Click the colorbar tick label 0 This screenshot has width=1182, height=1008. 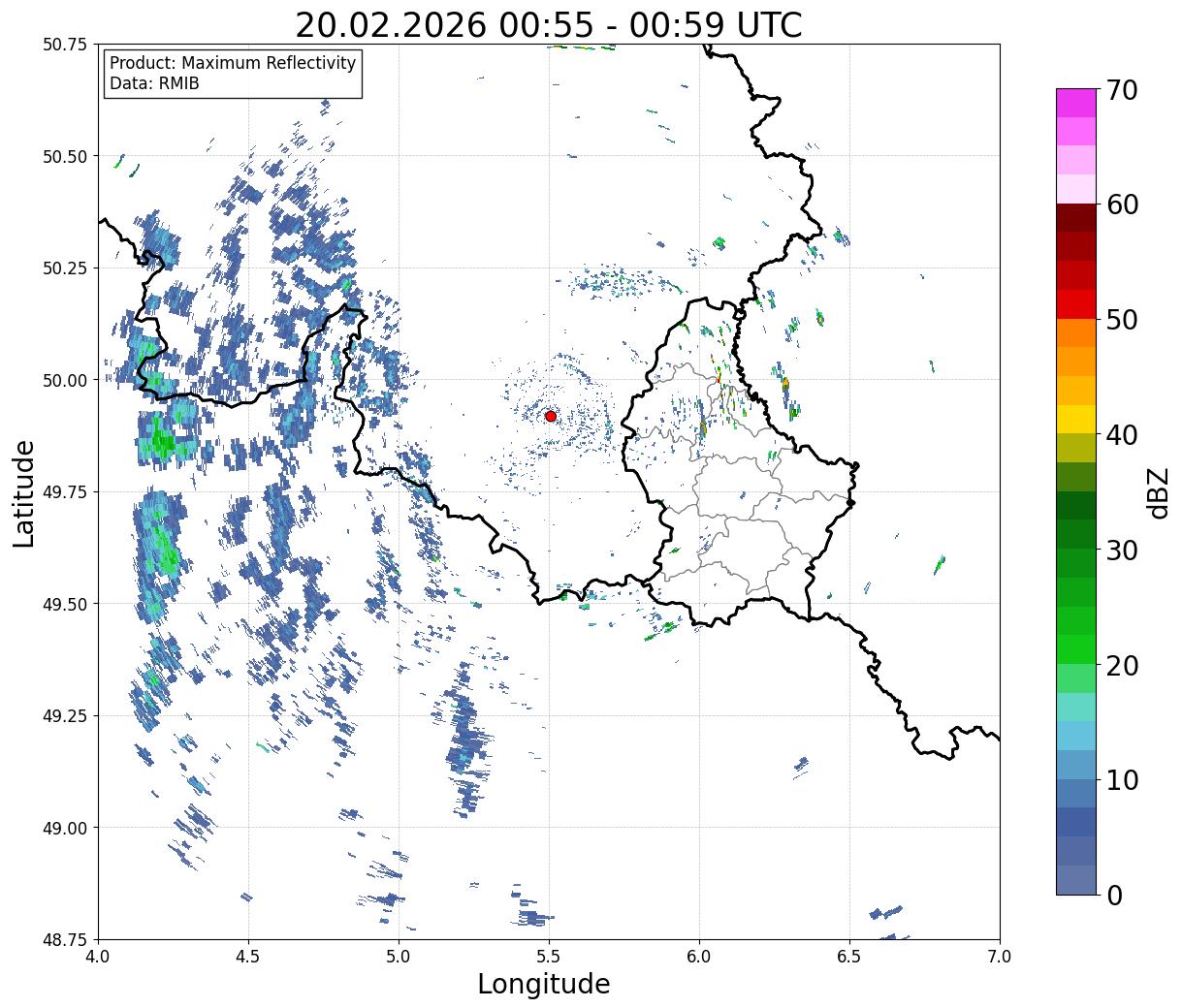tap(1113, 895)
